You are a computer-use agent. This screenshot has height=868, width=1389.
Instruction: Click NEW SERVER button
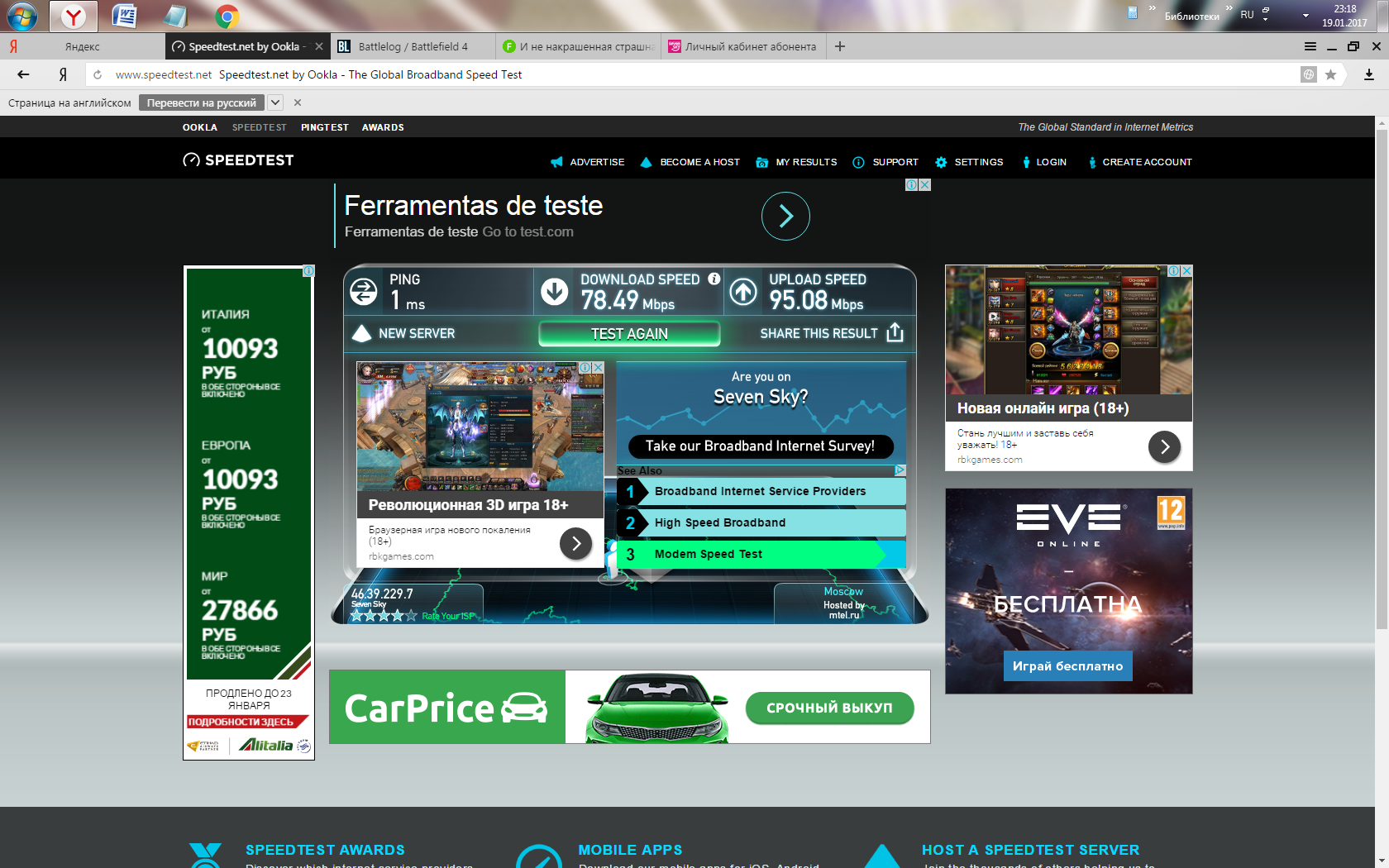point(404,333)
